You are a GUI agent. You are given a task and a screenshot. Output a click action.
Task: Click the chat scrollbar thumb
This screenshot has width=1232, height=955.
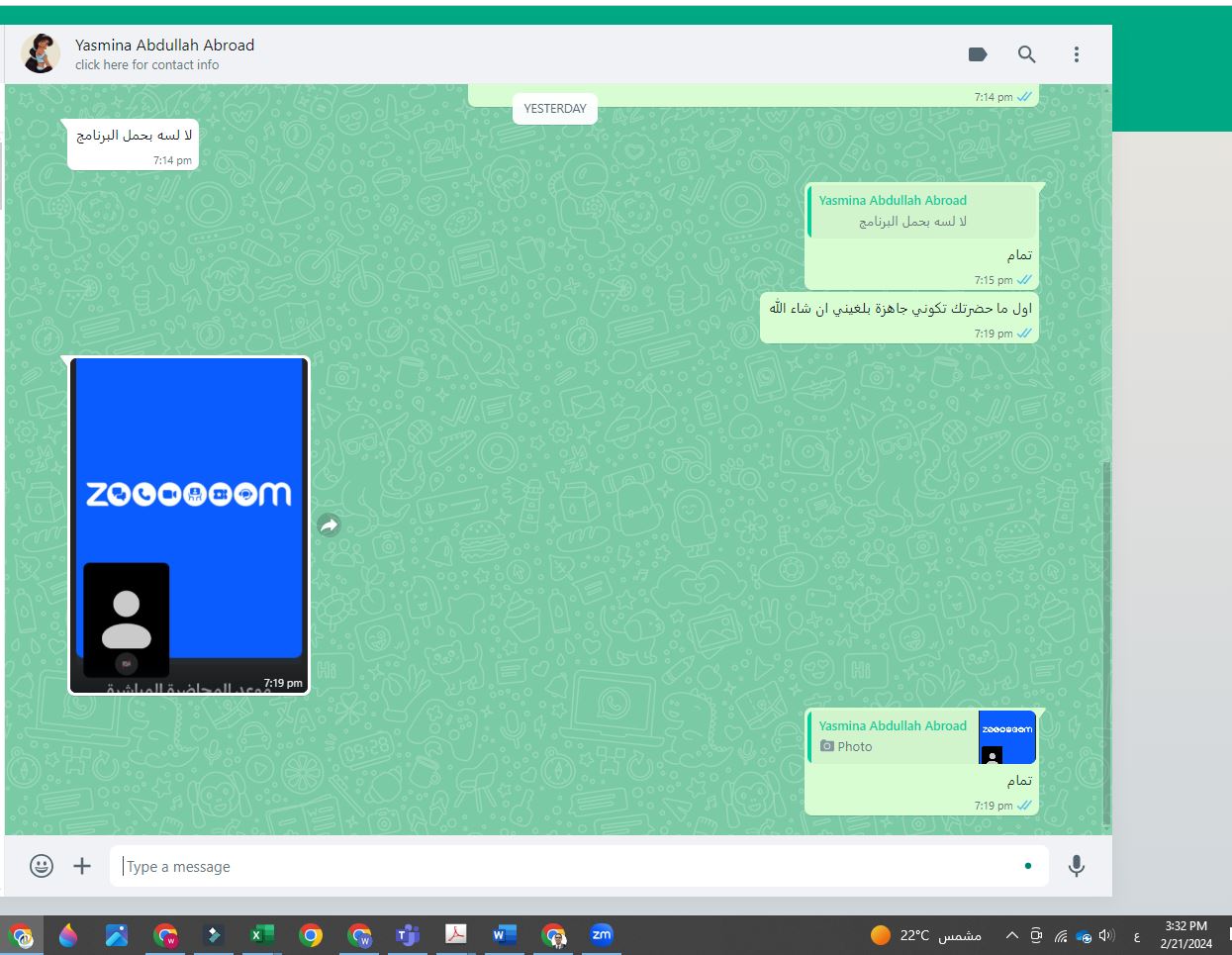click(1106, 643)
